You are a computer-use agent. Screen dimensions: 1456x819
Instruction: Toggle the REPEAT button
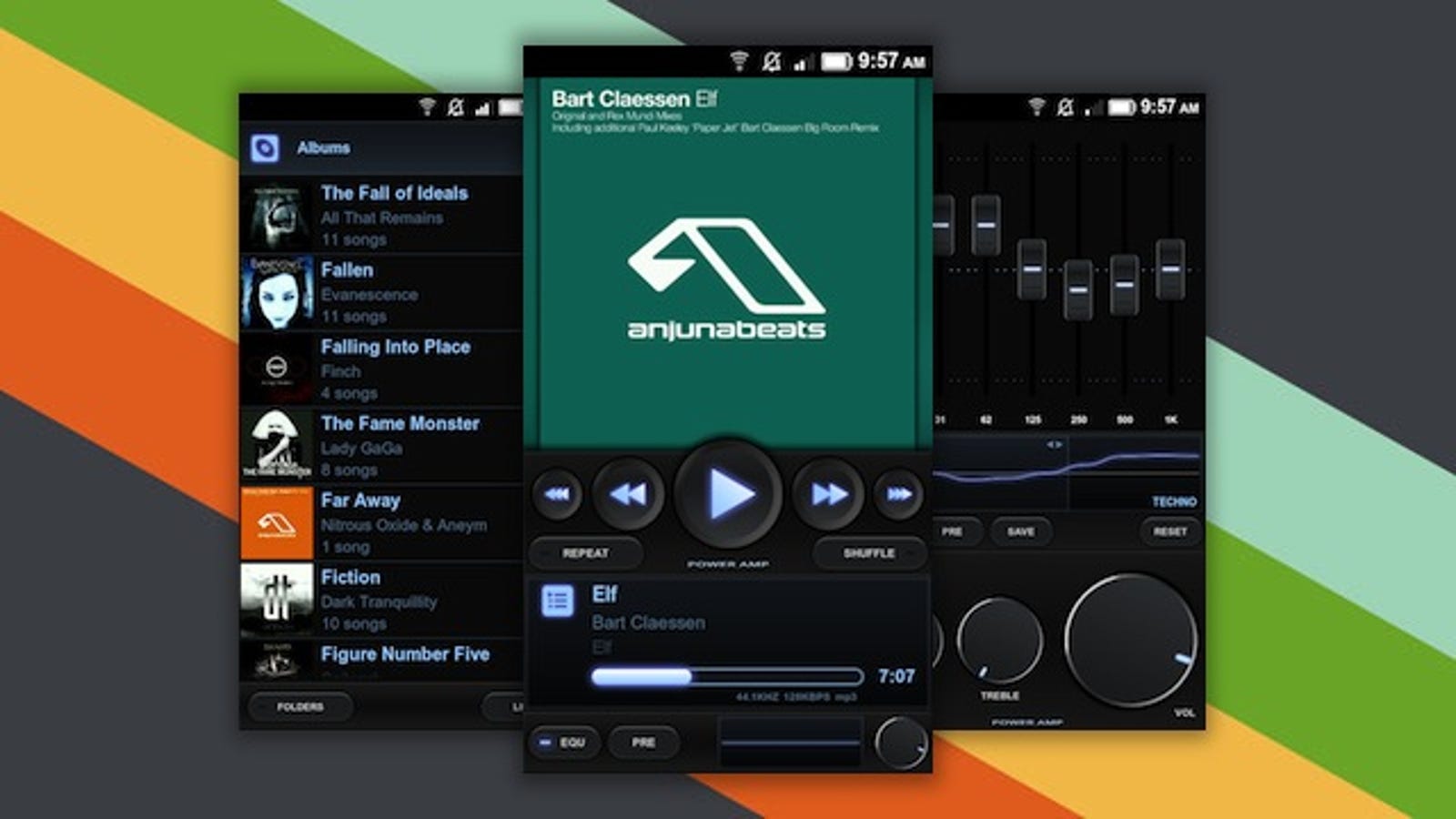(585, 553)
